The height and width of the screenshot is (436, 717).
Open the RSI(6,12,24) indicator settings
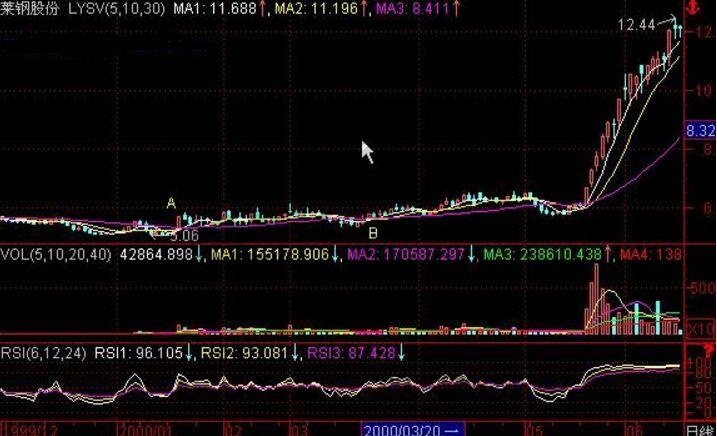(x=45, y=352)
